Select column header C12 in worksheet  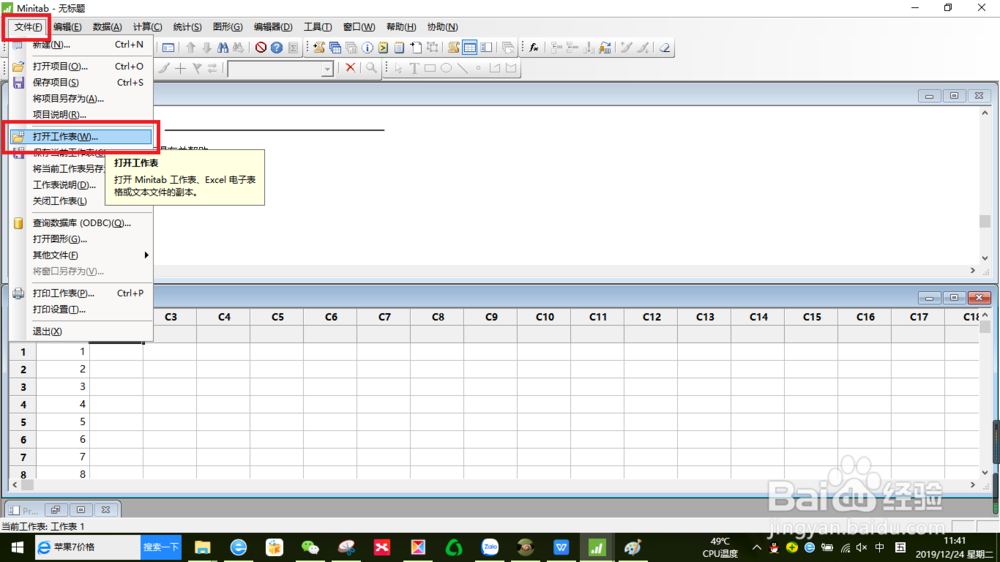coord(651,317)
